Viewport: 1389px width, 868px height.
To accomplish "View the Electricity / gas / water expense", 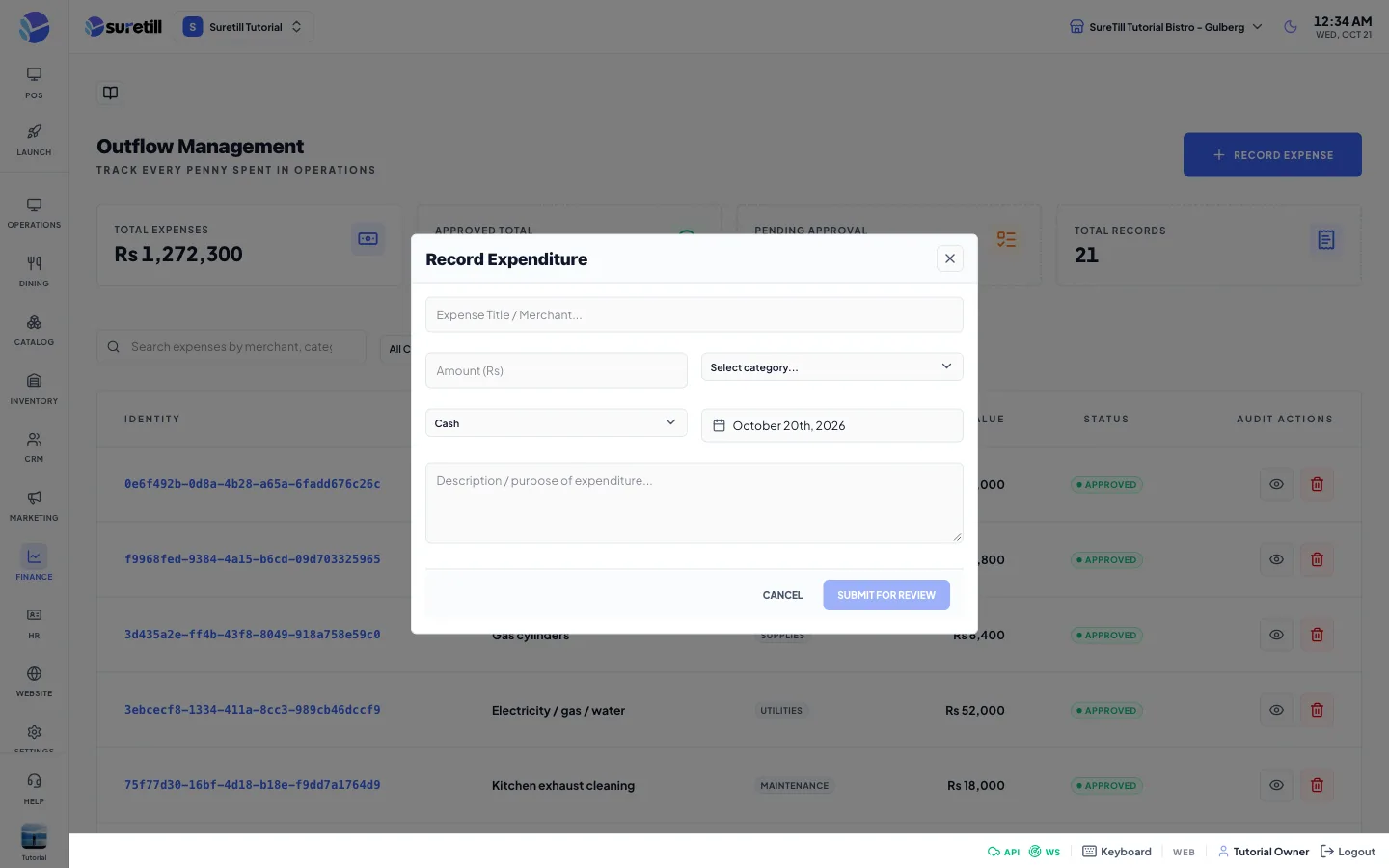I will [1276, 710].
